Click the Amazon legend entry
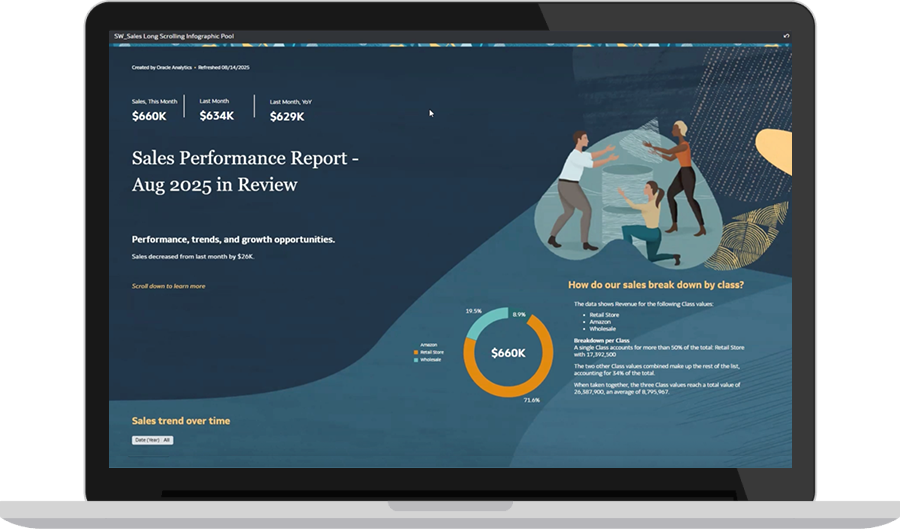This screenshot has height=529, width=900. [x=428, y=345]
